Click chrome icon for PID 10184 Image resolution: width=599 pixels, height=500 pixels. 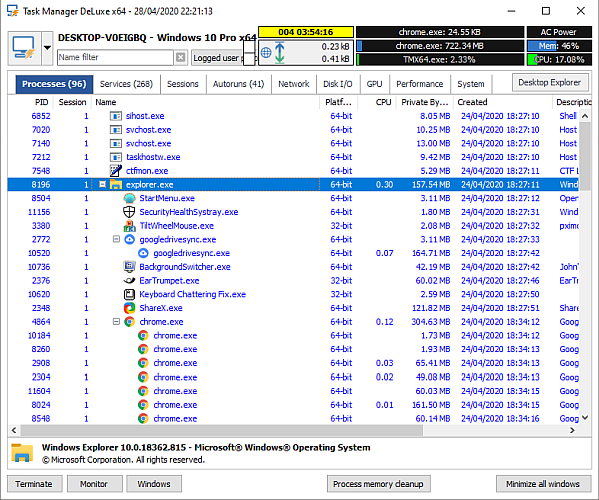point(143,335)
